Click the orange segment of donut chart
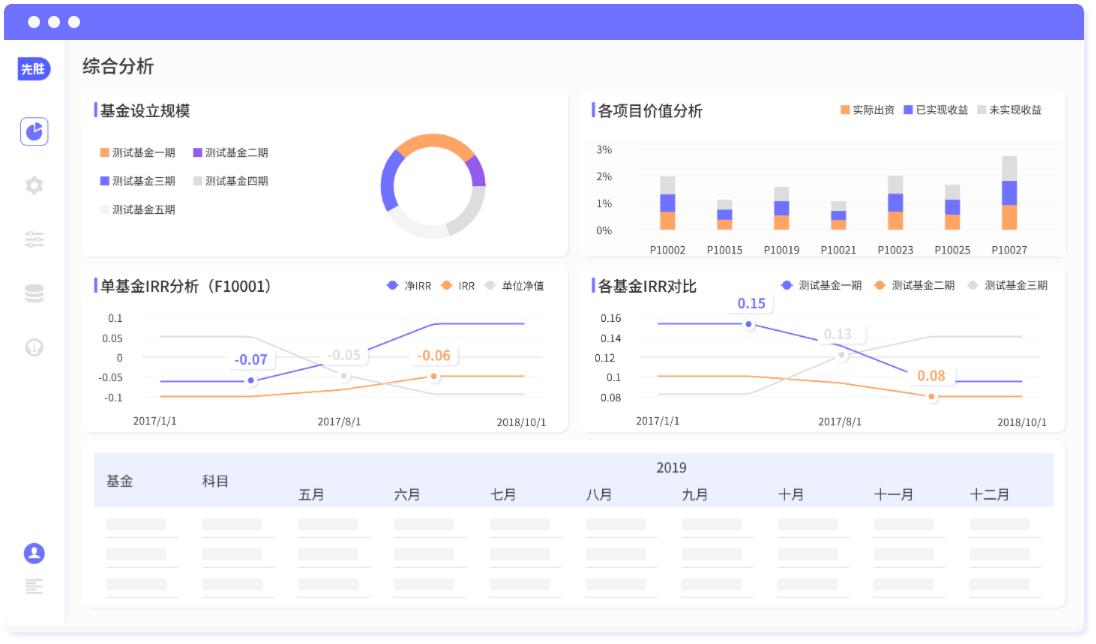 point(435,146)
